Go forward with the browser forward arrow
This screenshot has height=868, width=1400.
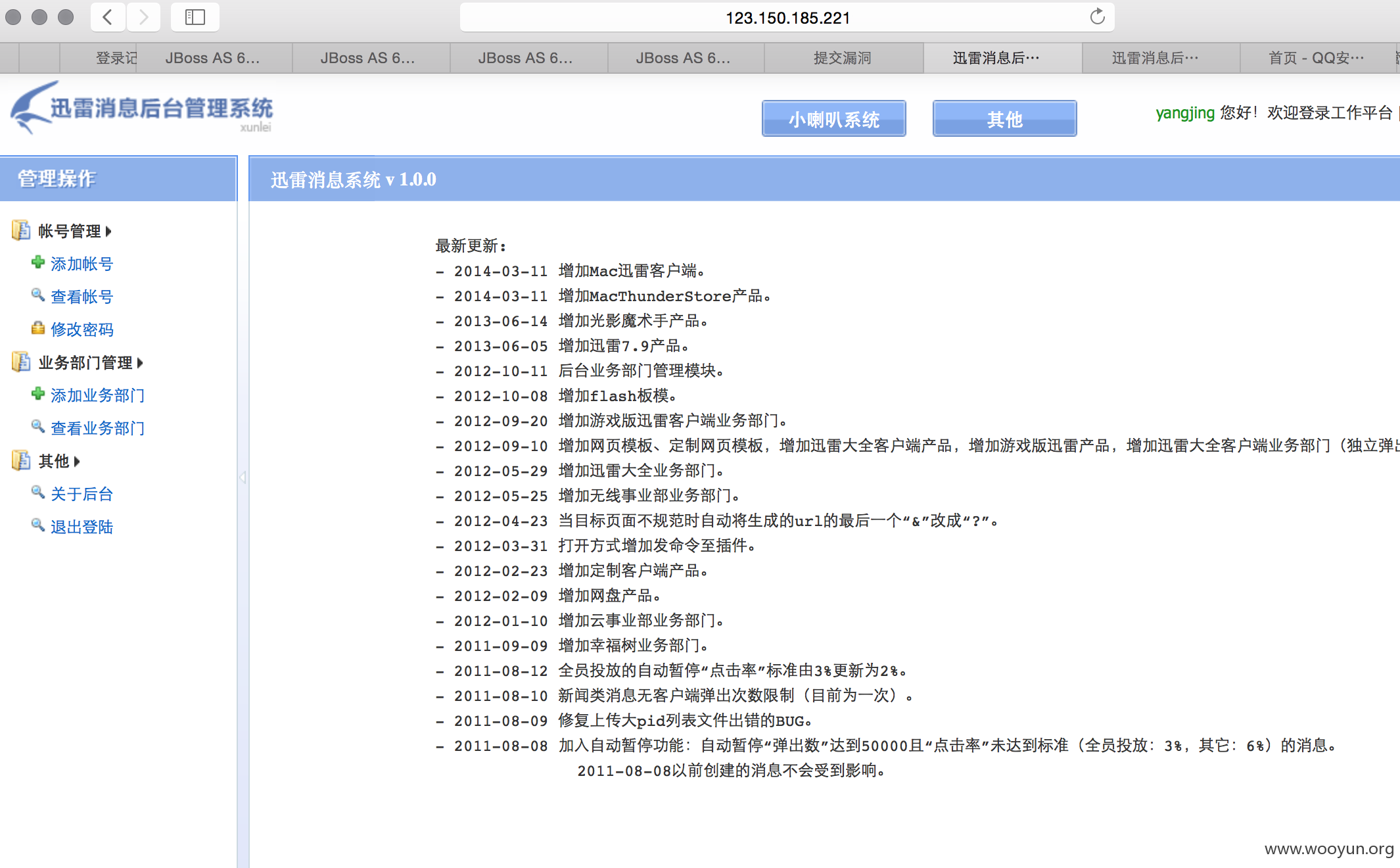[143, 17]
